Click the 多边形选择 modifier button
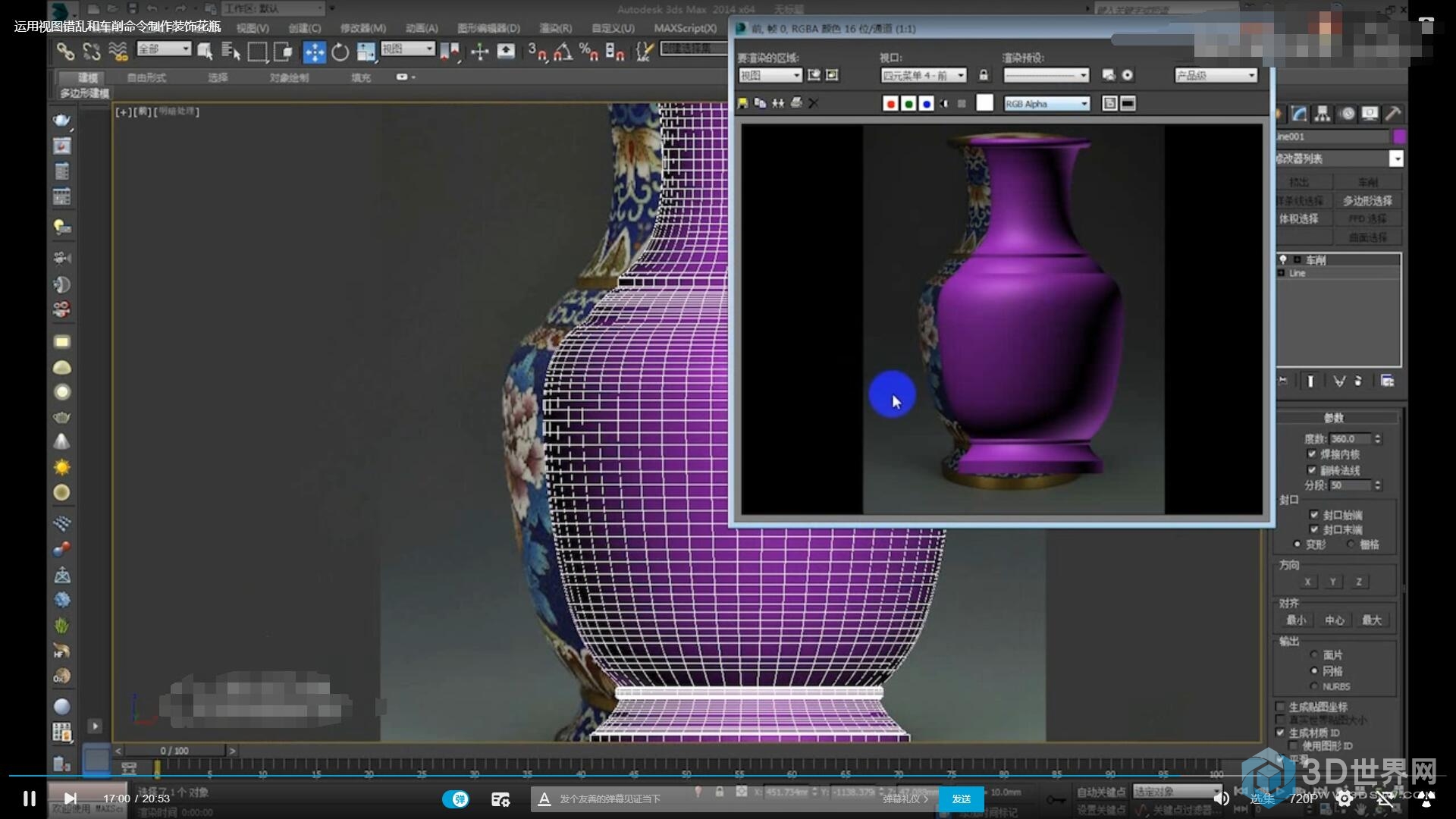The height and width of the screenshot is (819, 1456). (1367, 200)
